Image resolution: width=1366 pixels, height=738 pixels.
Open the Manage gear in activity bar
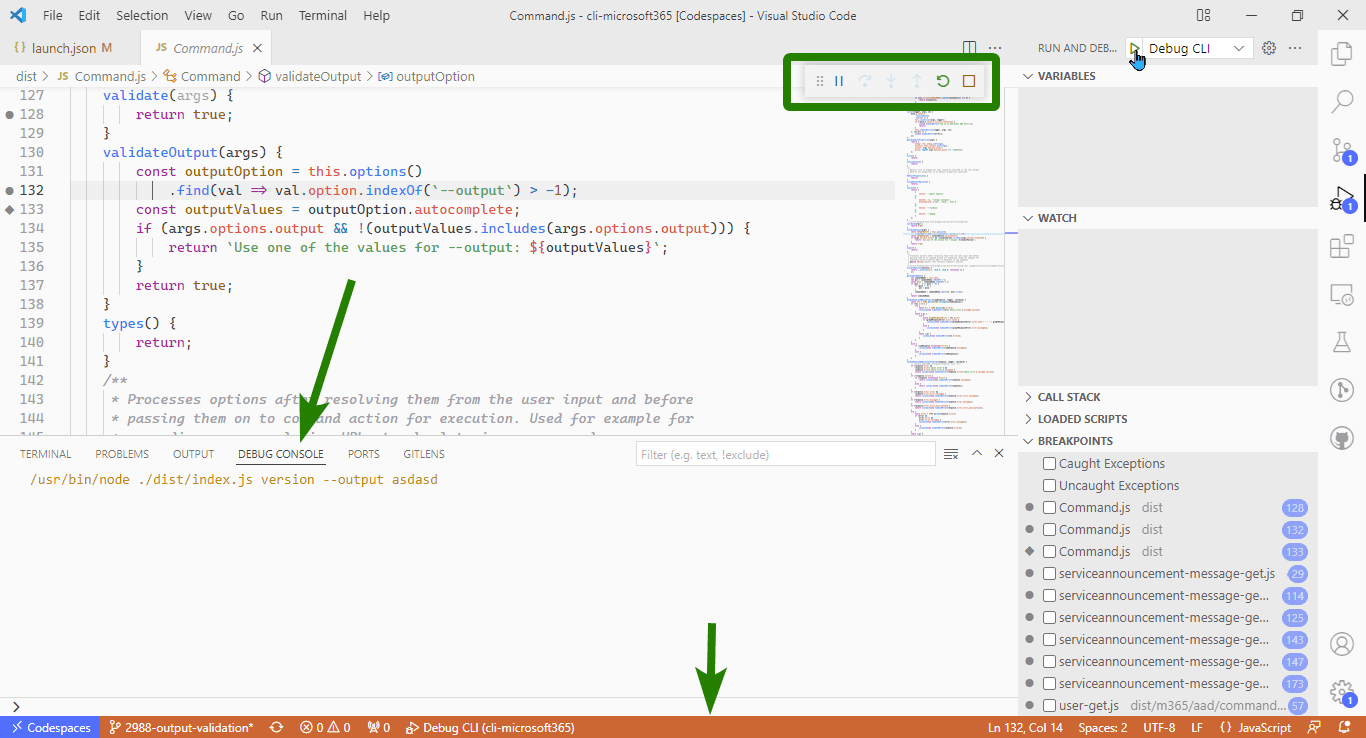tap(1341, 692)
